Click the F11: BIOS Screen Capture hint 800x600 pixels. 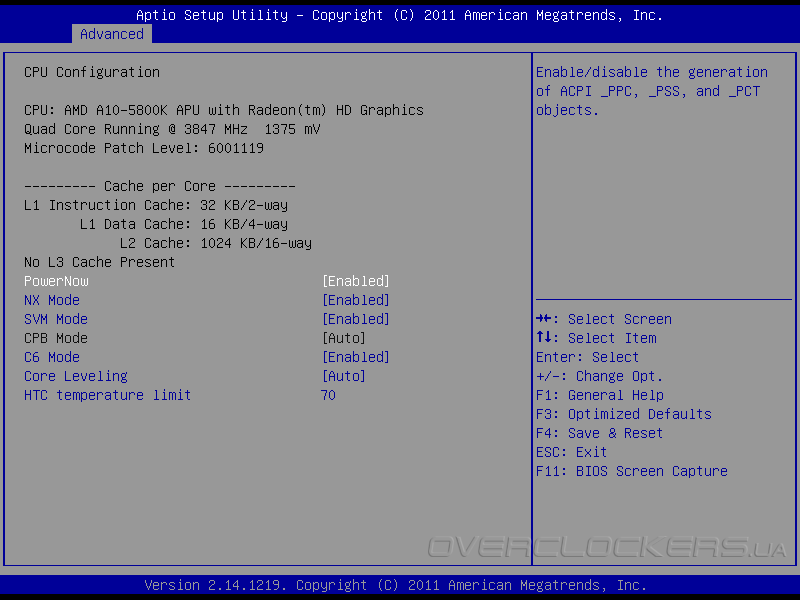point(632,471)
